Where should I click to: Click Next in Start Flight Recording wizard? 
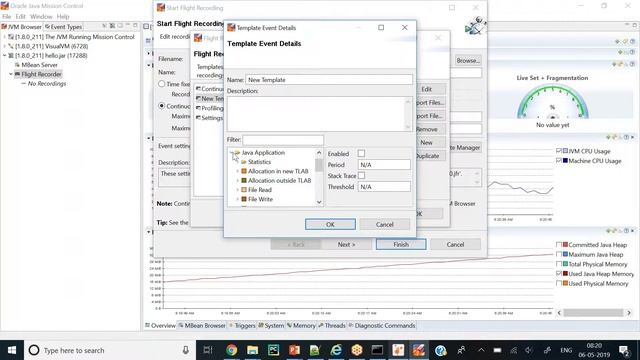(346, 244)
